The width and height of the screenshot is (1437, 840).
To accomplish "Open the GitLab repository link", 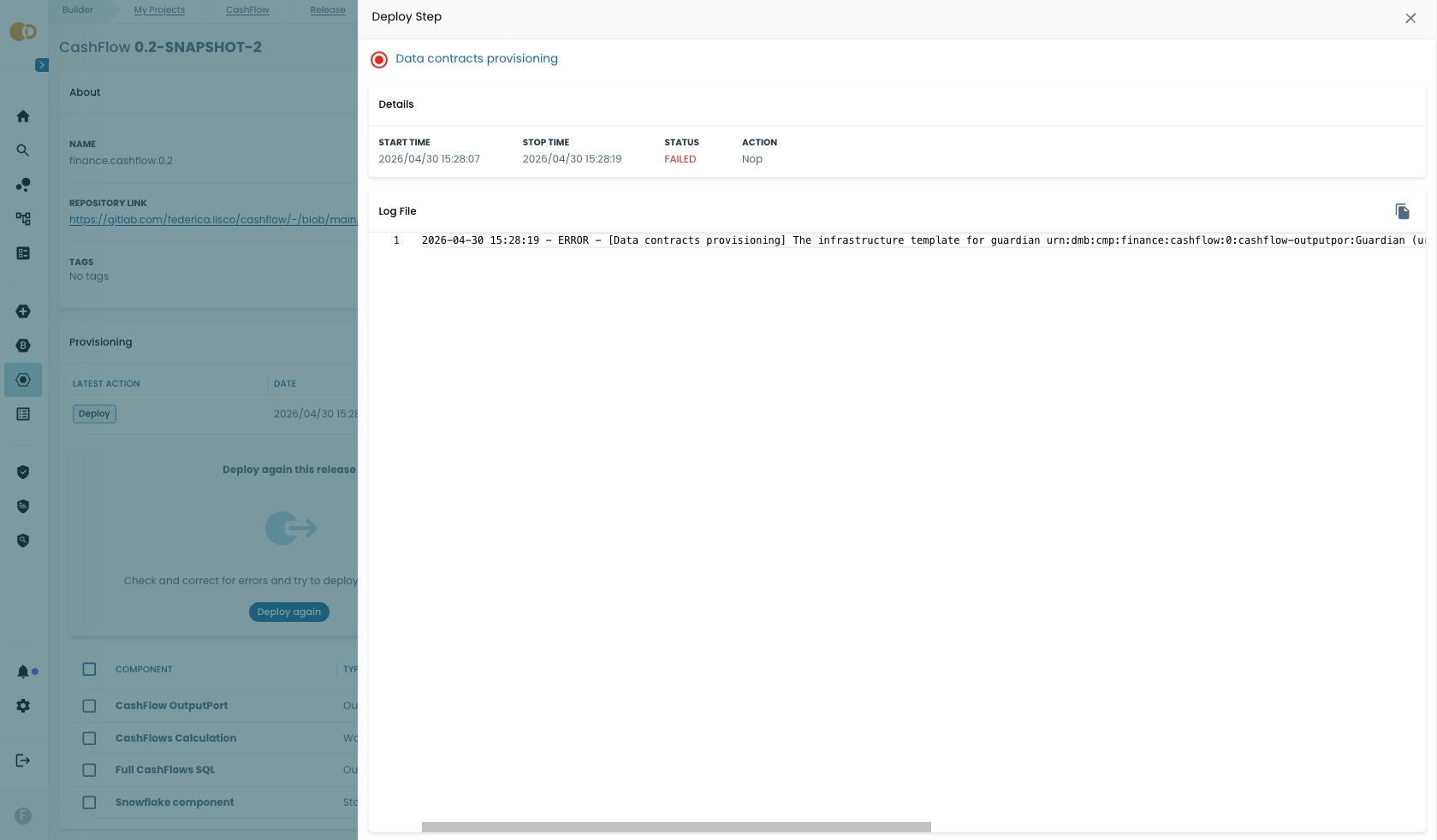I will 213,220.
